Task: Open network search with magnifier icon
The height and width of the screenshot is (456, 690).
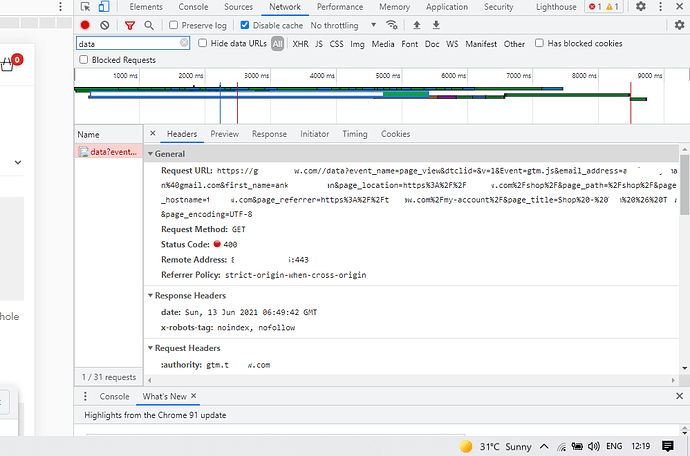Action: tap(149, 26)
